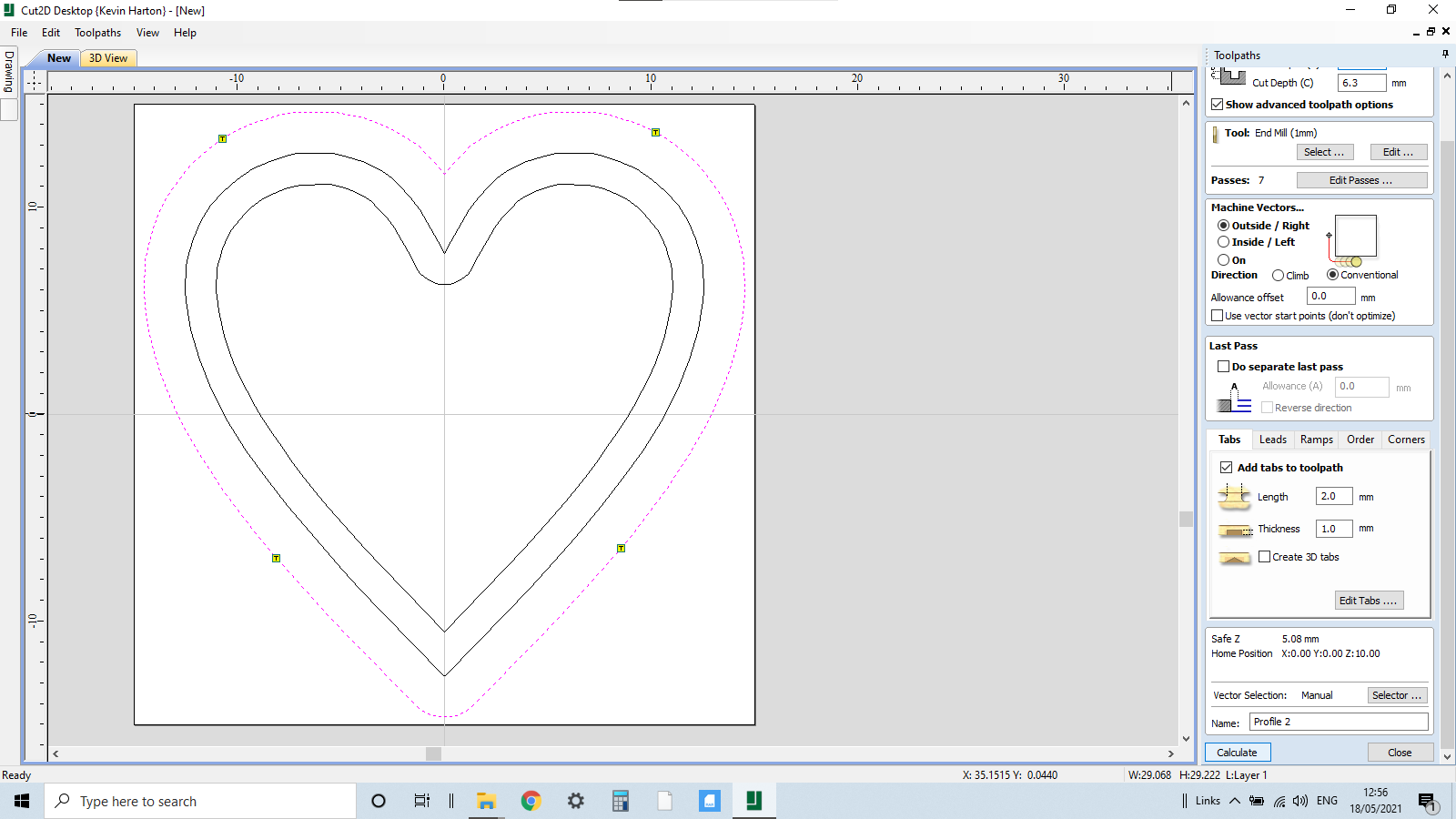
Task: Open the notification center icon
Action: click(x=1426, y=802)
